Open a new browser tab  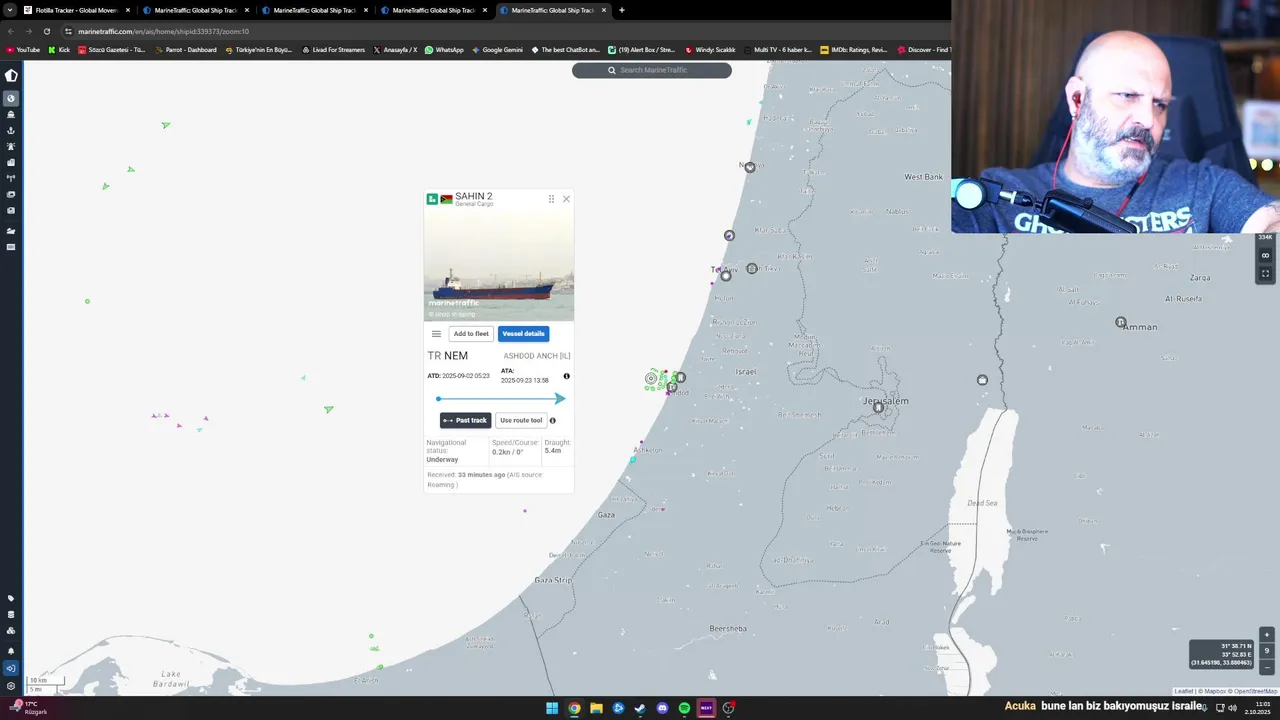tap(622, 10)
